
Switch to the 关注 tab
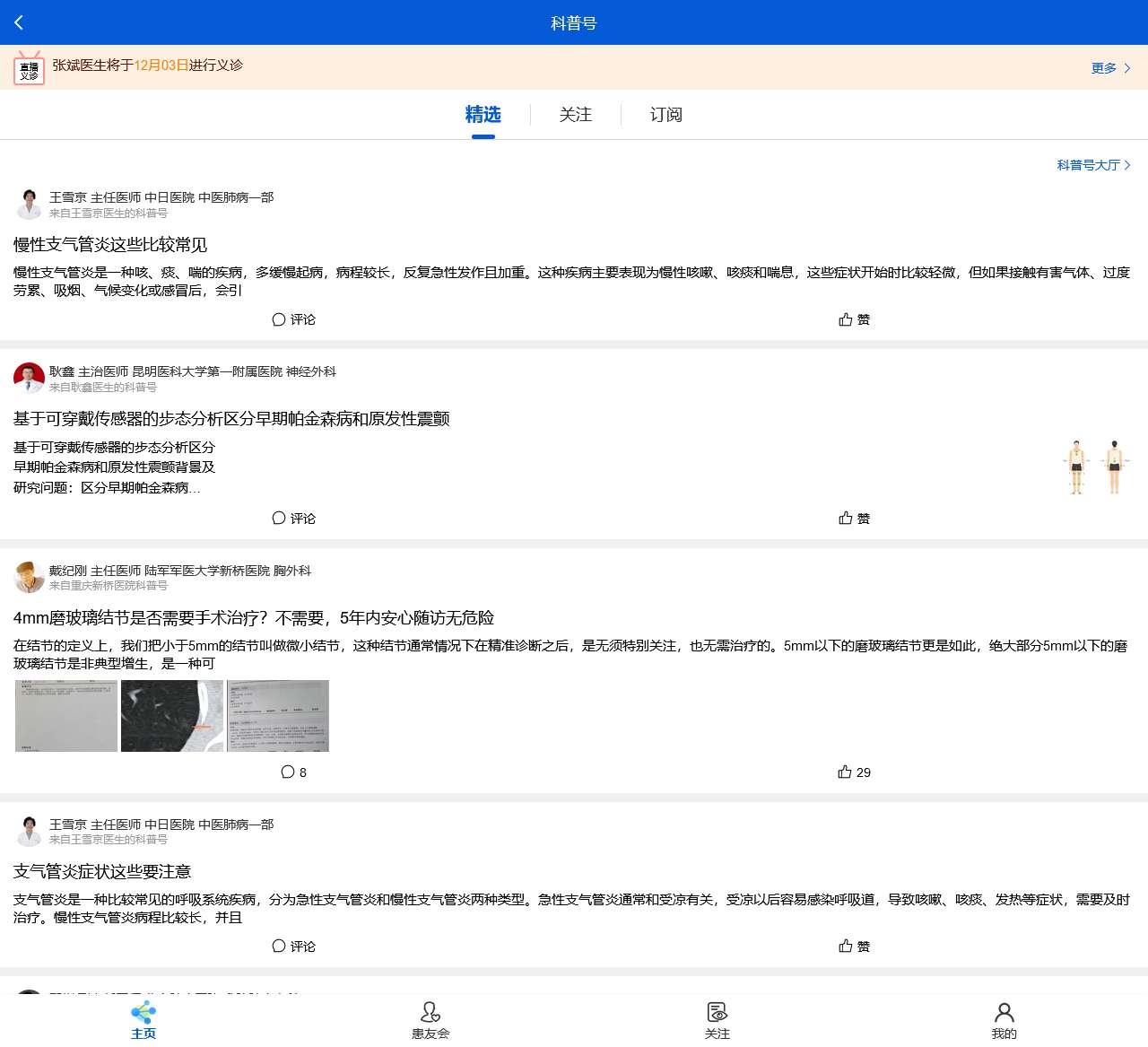point(575,114)
